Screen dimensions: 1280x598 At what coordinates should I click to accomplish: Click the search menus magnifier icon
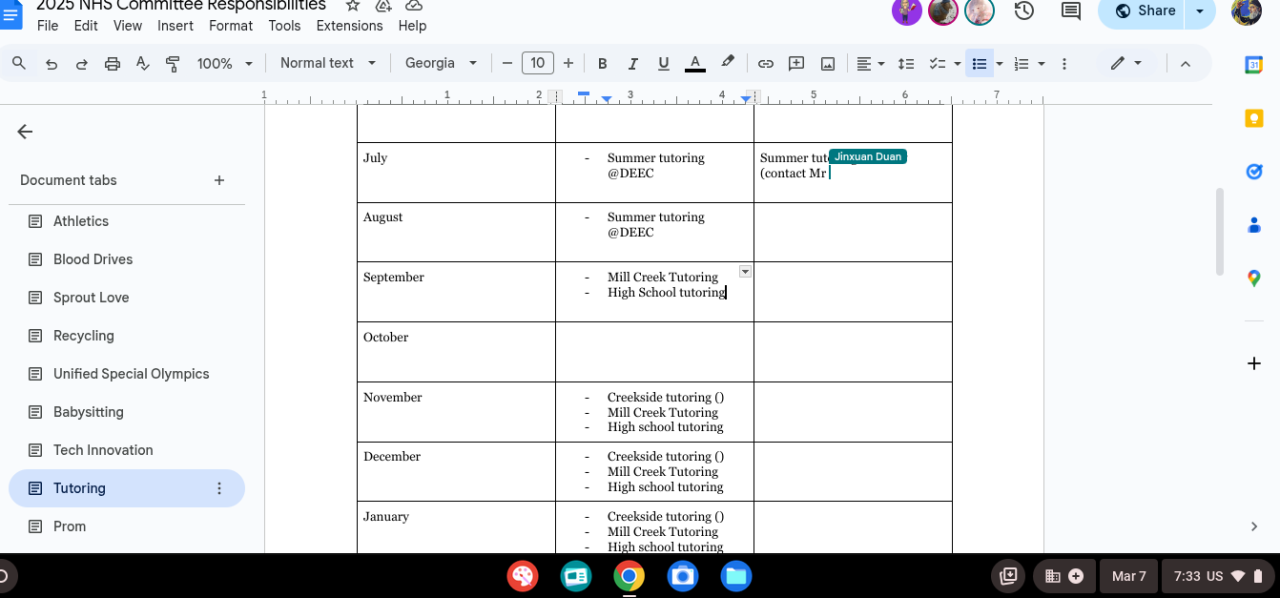pyautogui.click(x=19, y=63)
